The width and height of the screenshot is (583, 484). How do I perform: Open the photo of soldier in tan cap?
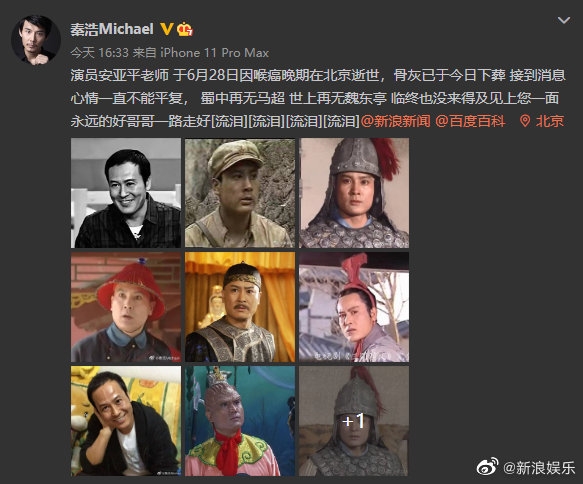tap(240, 193)
